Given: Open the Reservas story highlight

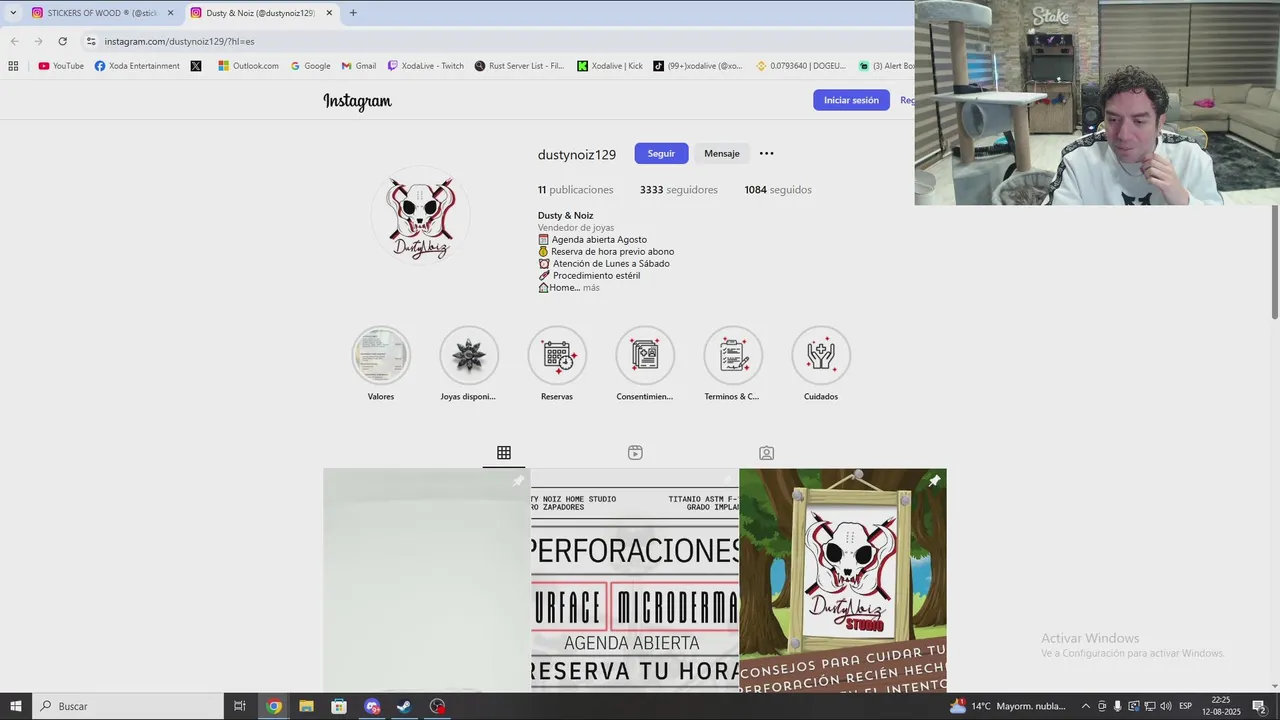Looking at the screenshot, I should [x=557, y=355].
